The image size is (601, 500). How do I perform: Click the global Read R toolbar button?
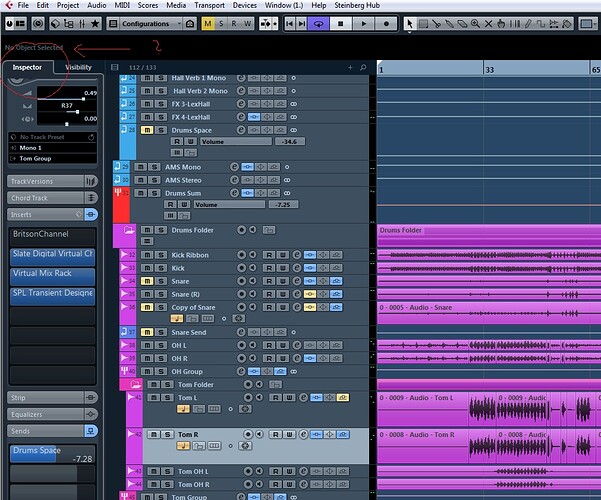click(234, 24)
